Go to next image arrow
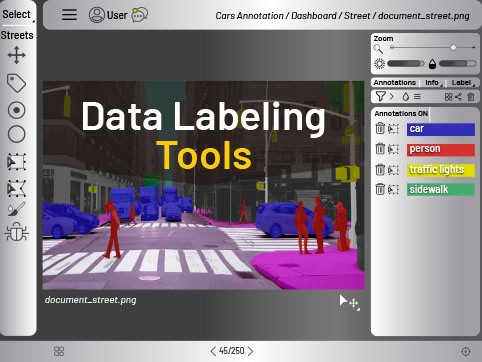Viewport: 482px width, 362px height. point(250,351)
